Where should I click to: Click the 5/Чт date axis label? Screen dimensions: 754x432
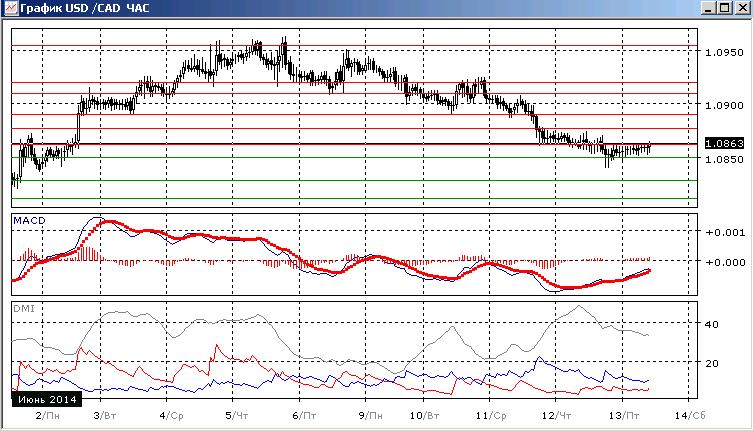click(x=237, y=416)
